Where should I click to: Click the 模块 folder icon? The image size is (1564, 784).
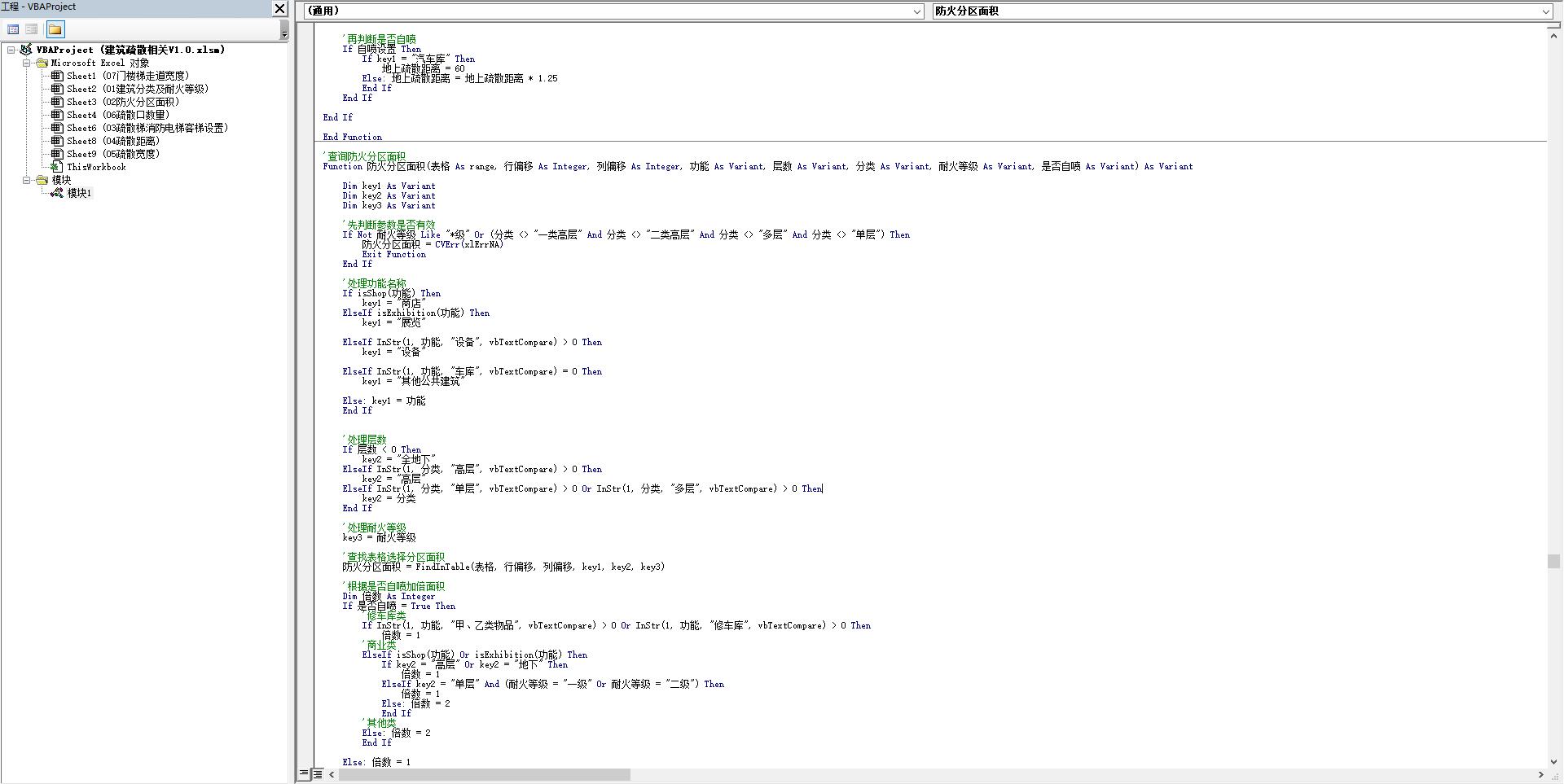coord(42,180)
